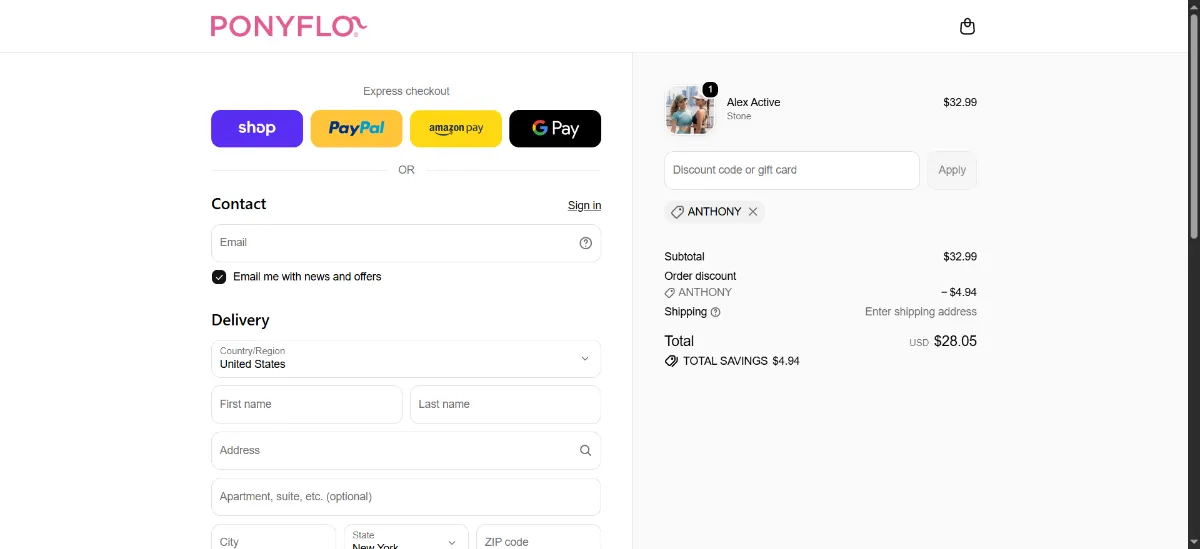This screenshot has width=1200, height=549.
Task: Click the Stone variant text
Action: (x=739, y=116)
